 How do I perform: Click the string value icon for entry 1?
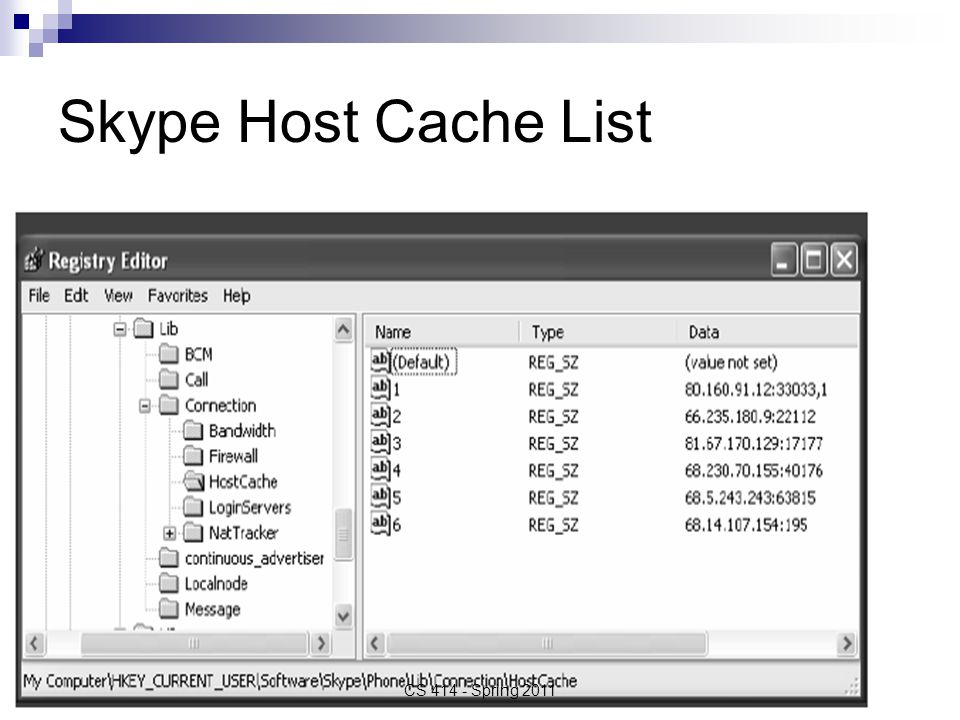click(380, 388)
